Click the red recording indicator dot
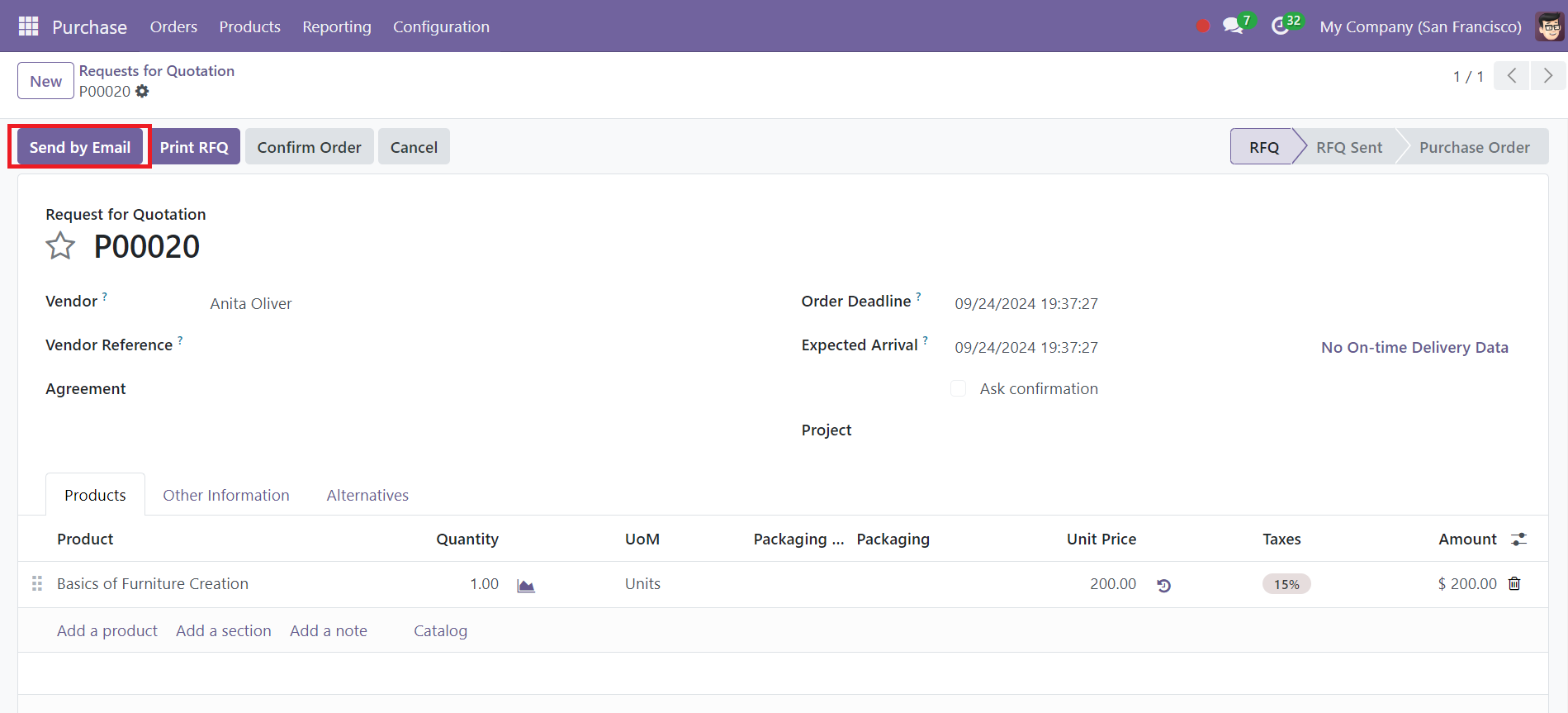Screen dimensions: 1568x713 1203,26
